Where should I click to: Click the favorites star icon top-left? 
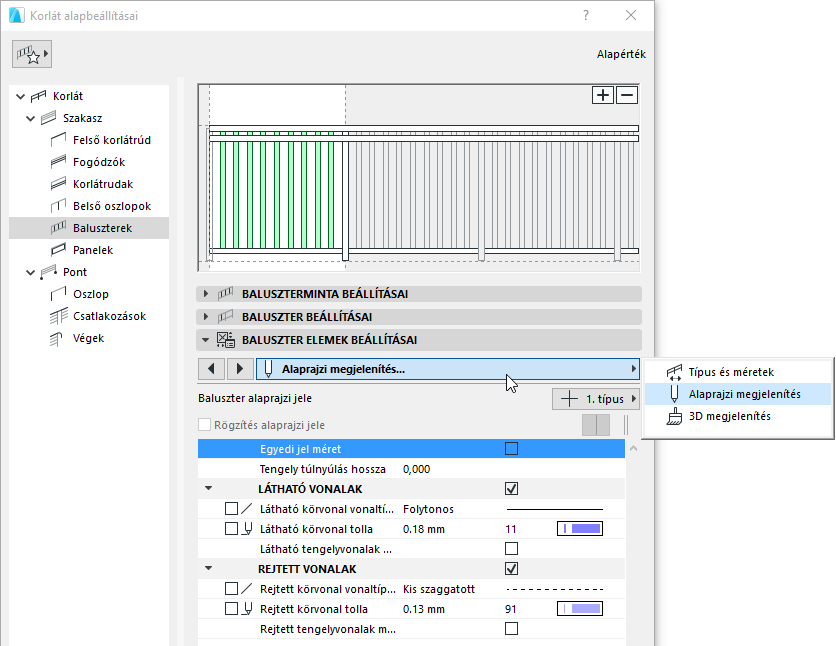[x=31, y=53]
